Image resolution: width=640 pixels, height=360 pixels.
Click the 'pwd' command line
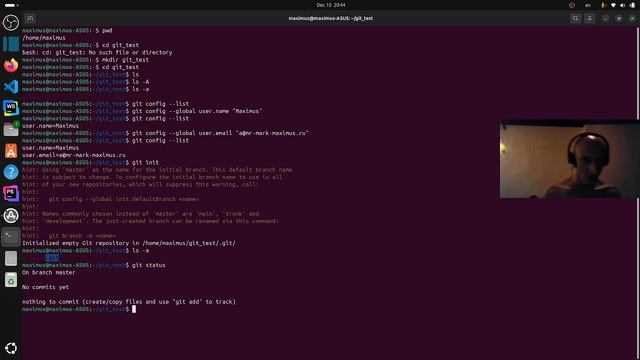click(x=67, y=31)
